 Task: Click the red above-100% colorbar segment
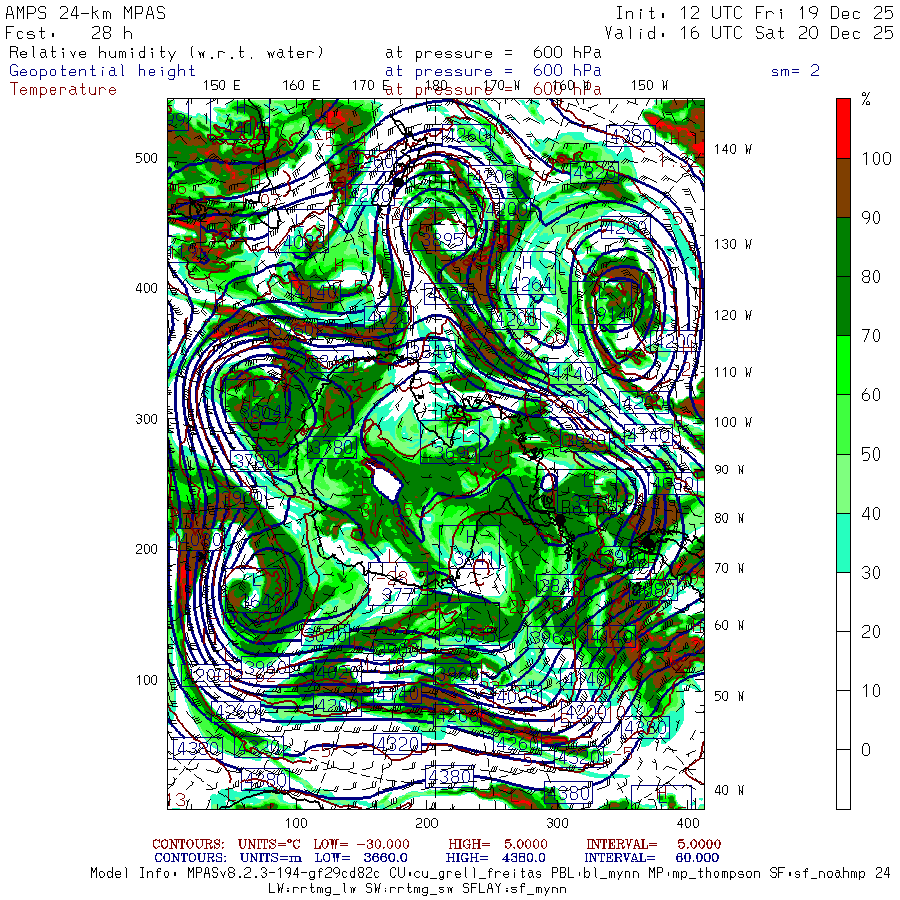click(843, 129)
